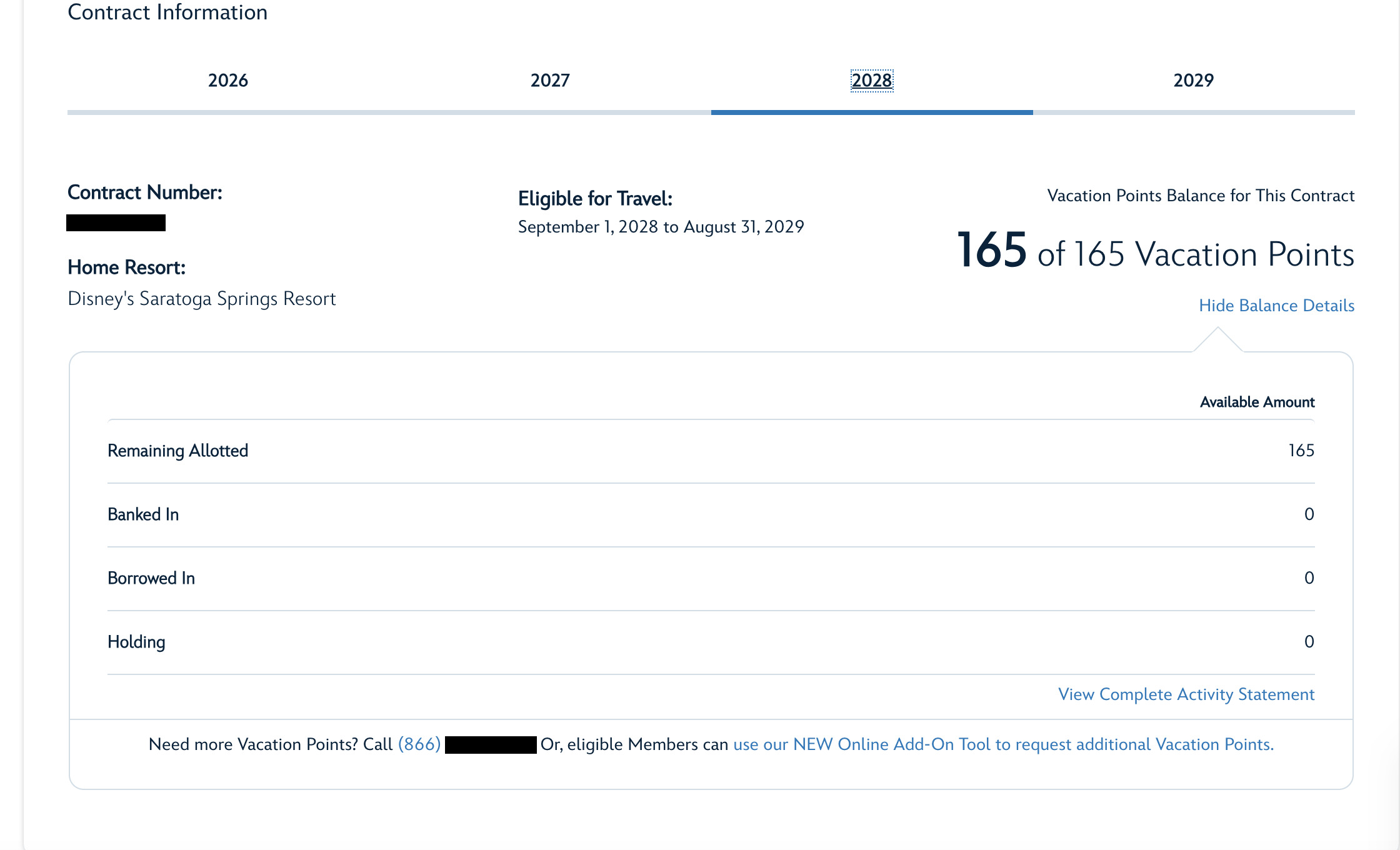The width and height of the screenshot is (1400, 850).
Task: Open the 2029 year tab
Action: pos(1194,81)
